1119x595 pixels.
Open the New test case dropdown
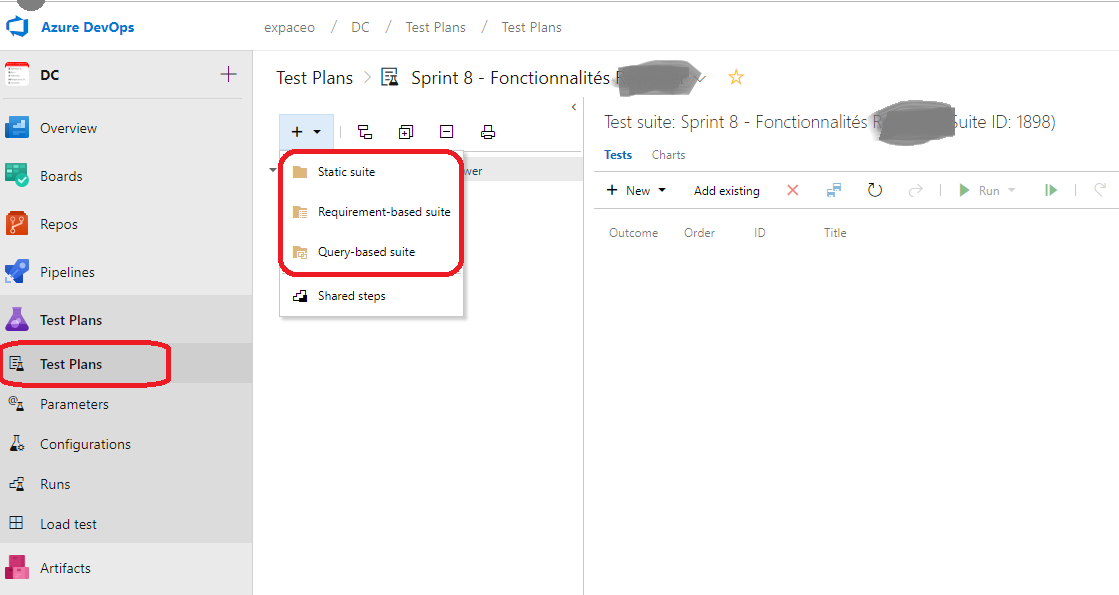[636, 190]
